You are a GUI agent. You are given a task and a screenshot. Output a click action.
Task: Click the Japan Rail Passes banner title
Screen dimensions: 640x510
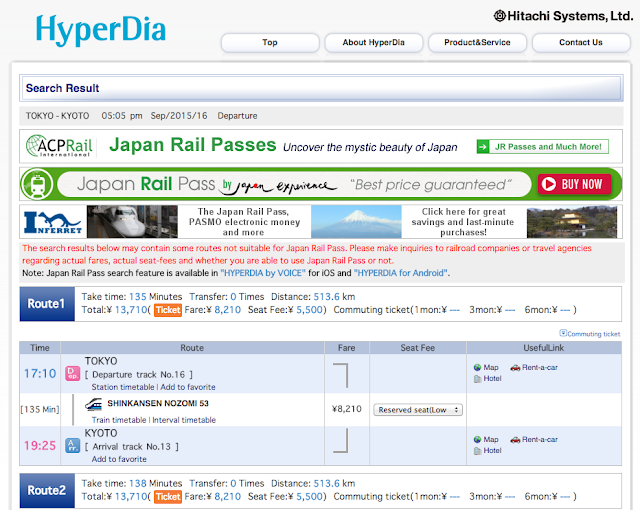tap(193, 145)
